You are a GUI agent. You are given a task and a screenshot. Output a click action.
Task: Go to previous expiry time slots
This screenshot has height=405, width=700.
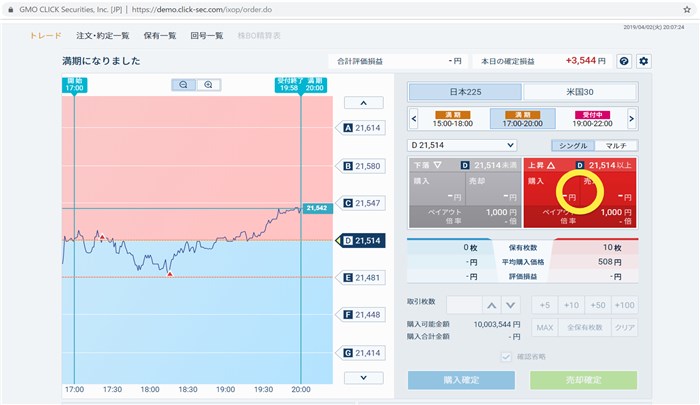point(414,119)
